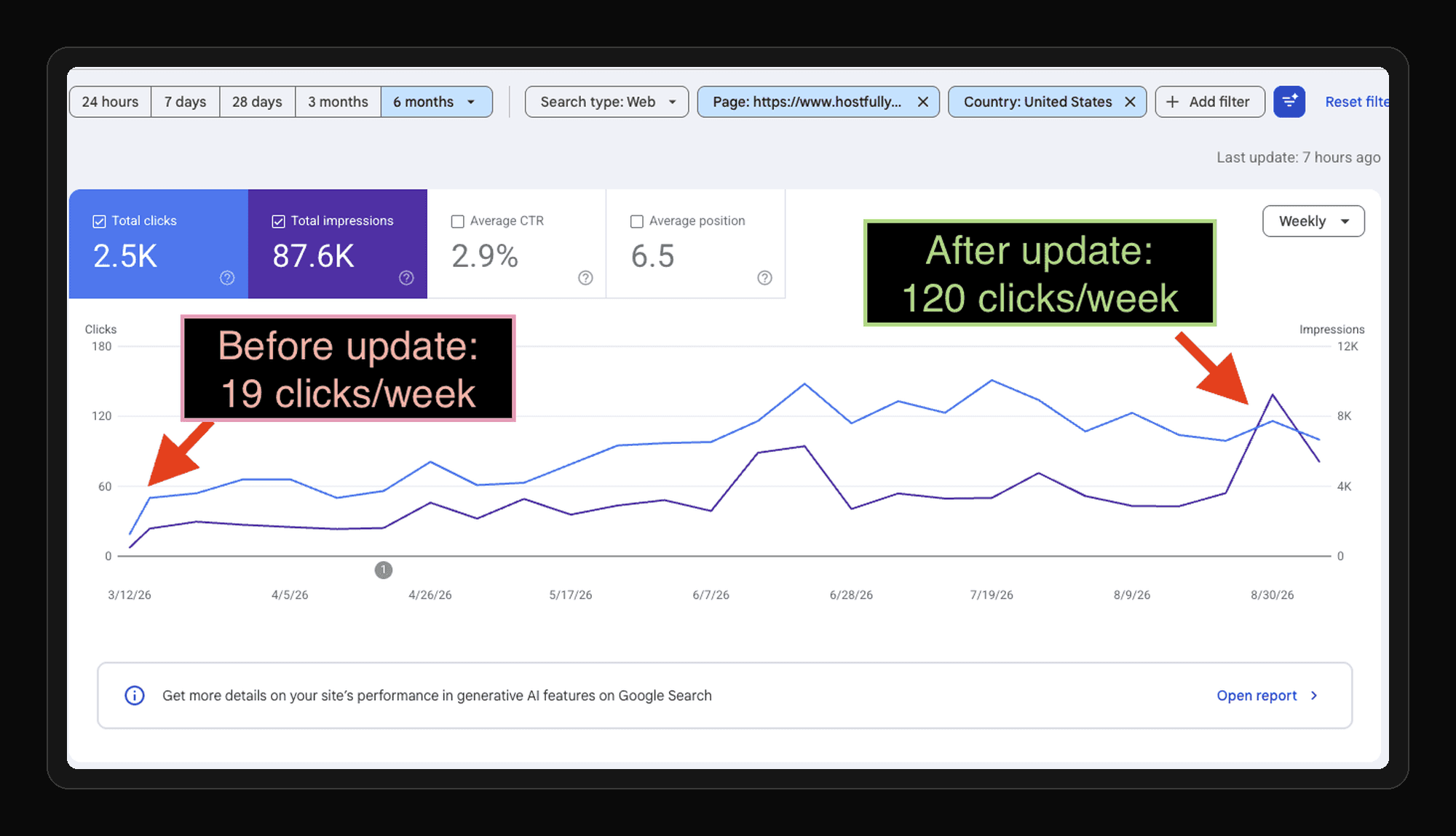
Task: Click the info icon in AI features banner
Action: pyautogui.click(x=135, y=696)
